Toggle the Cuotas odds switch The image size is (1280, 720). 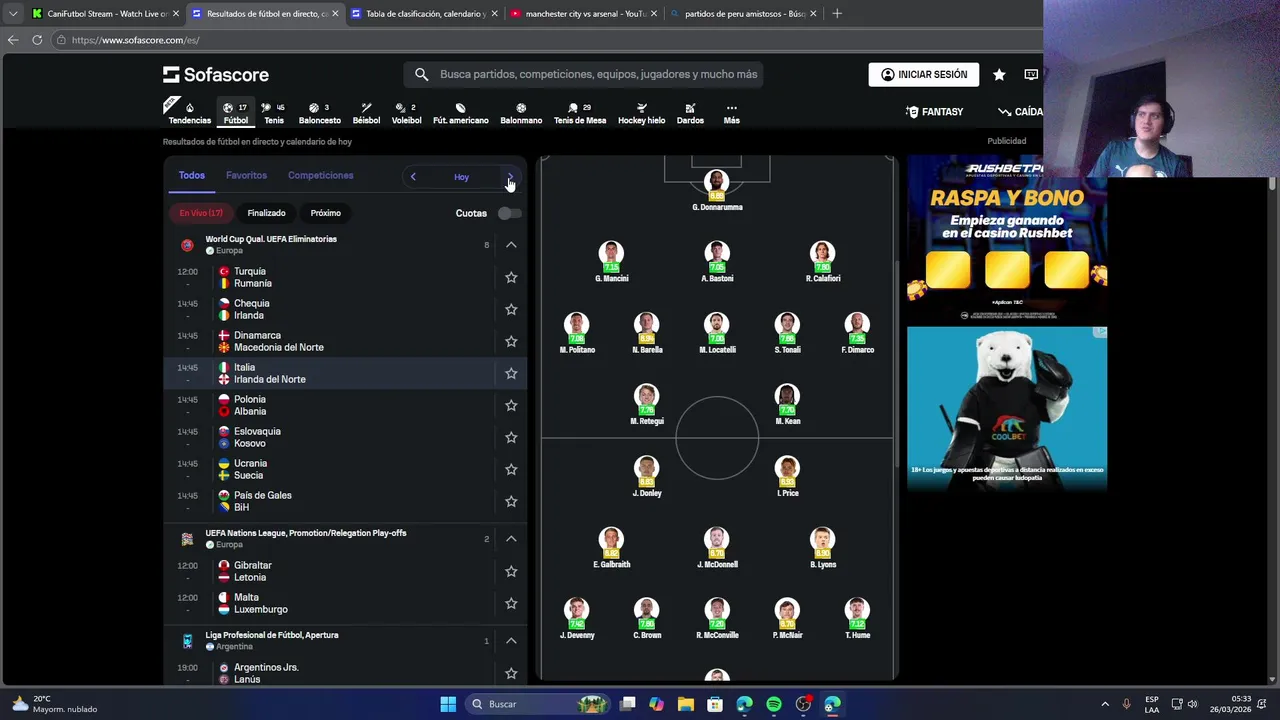click(509, 213)
